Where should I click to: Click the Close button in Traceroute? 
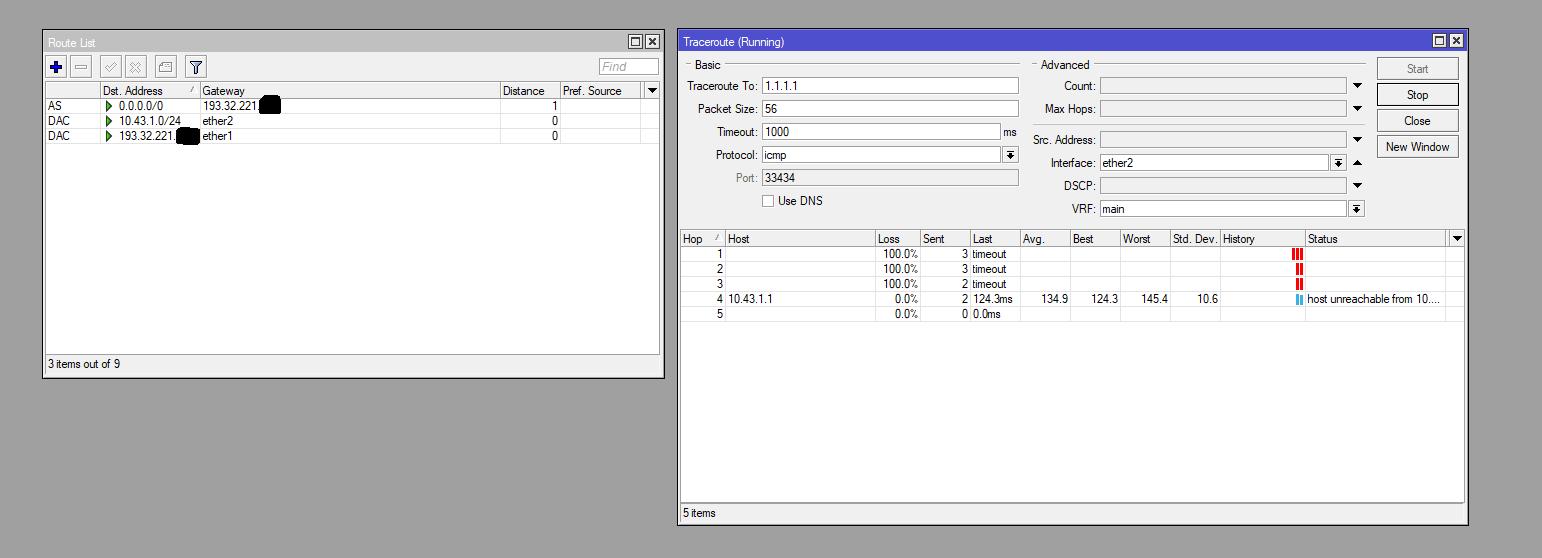[x=1417, y=121]
